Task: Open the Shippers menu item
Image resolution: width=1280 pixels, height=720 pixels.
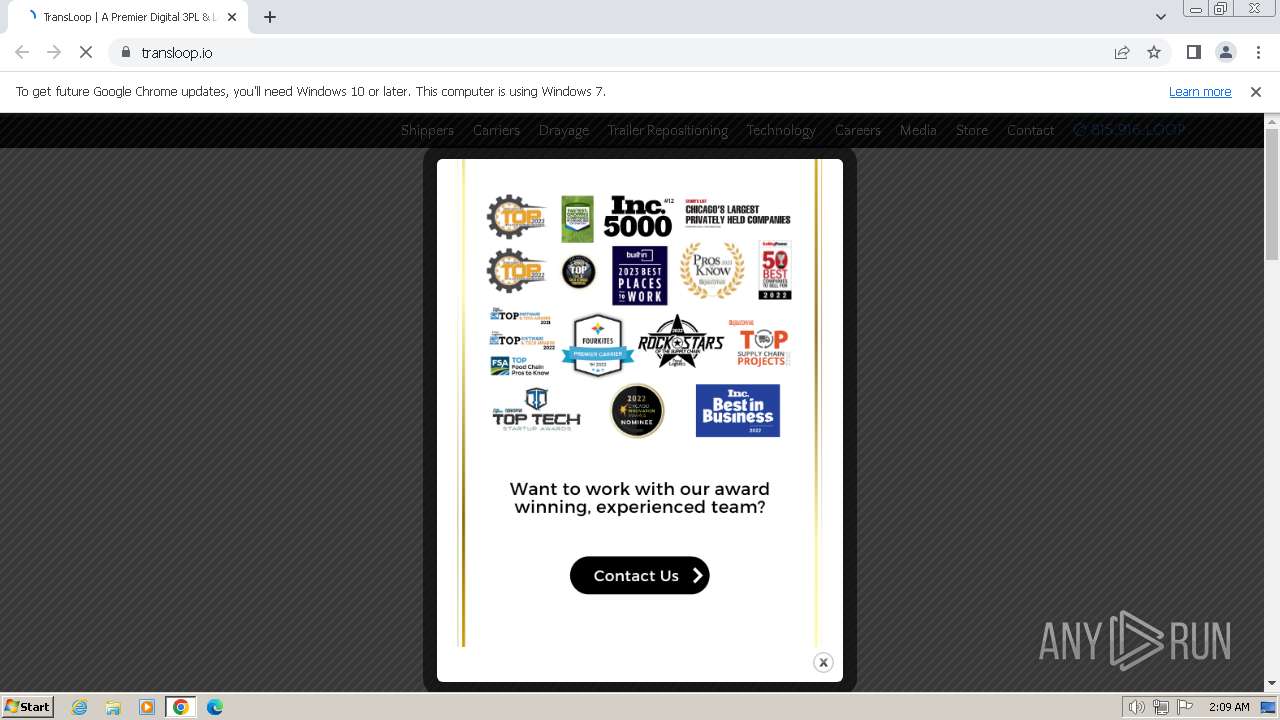Action: click(x=427, y=130)
